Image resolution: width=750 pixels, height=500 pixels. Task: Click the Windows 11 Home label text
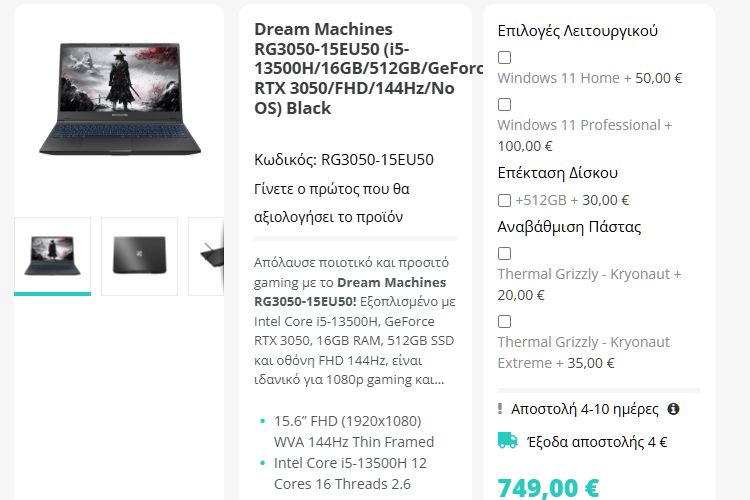point(558,78)
